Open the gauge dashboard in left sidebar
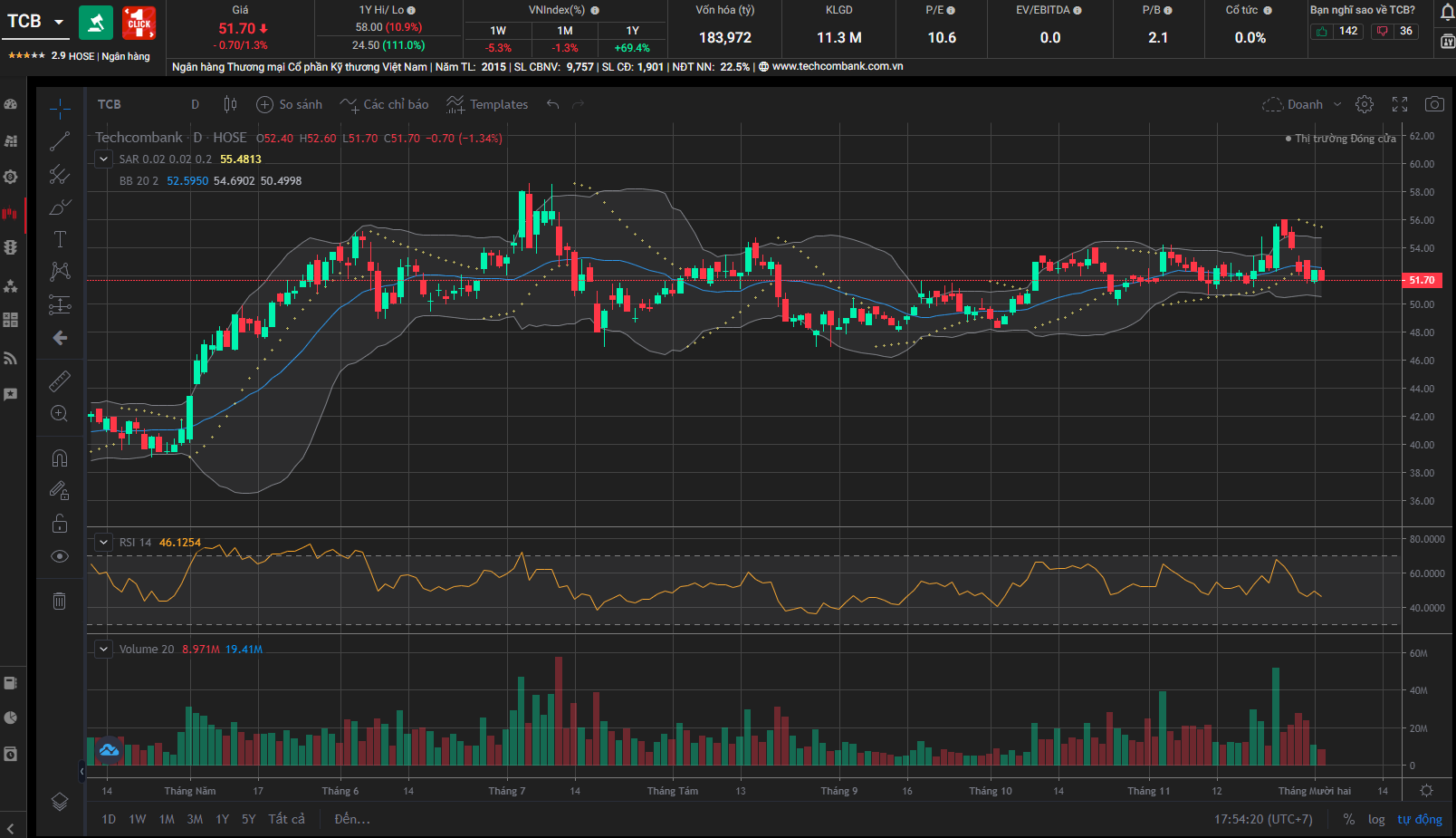The image size is (1456, 838). [11, 105]
